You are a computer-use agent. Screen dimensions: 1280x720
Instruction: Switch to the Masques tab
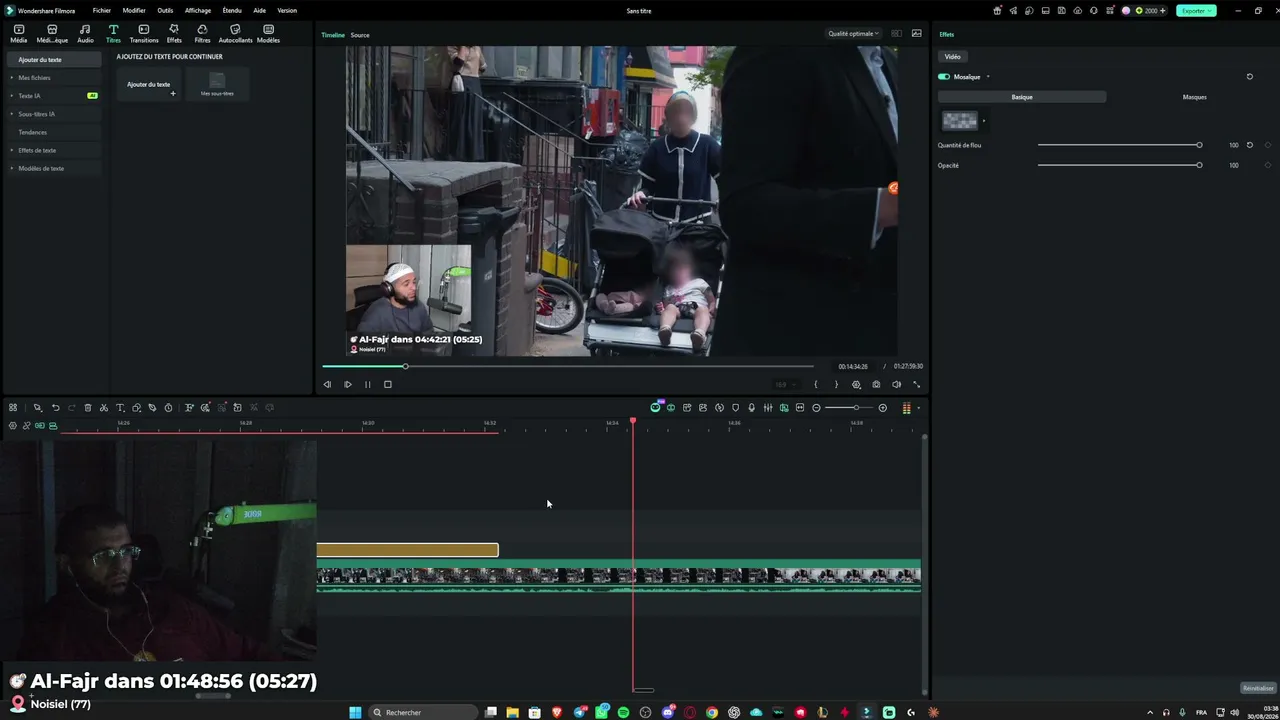1194,97
